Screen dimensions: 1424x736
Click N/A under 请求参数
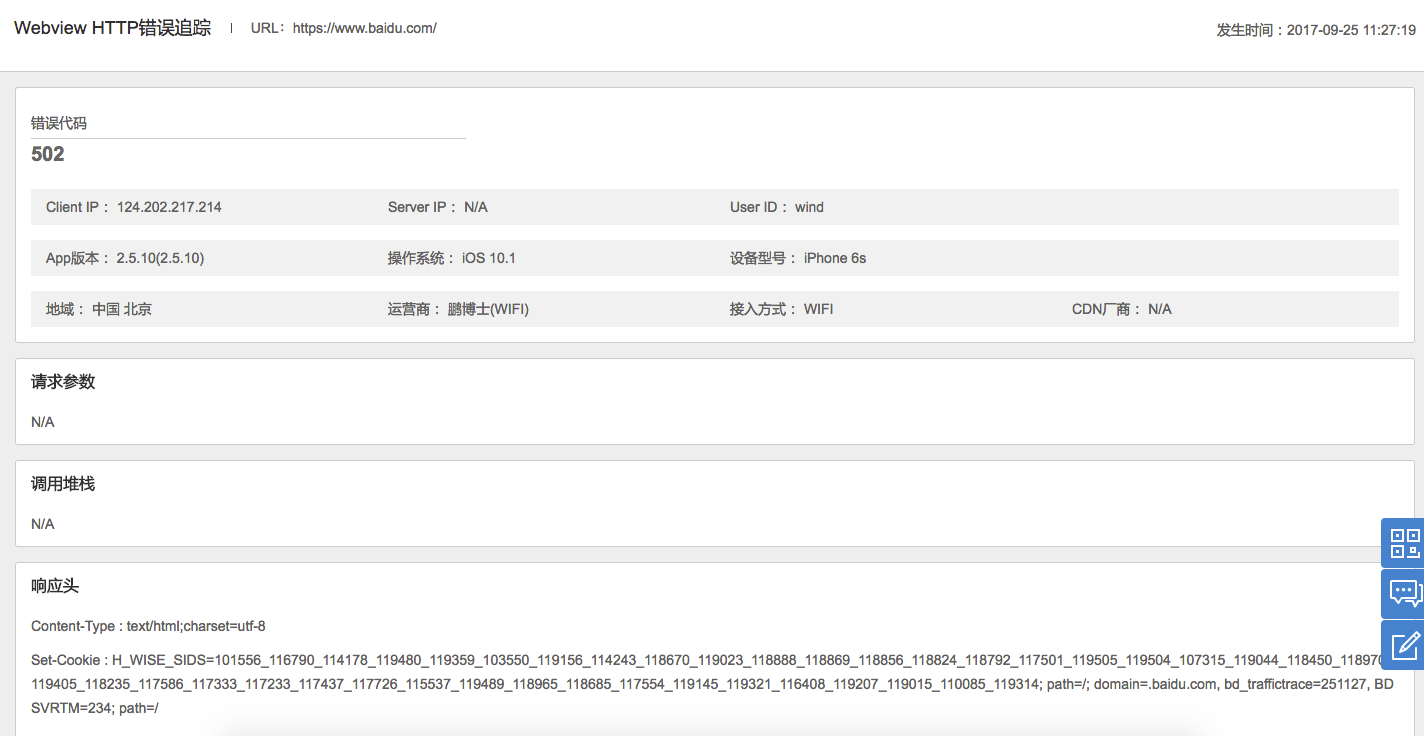pyautogui.click(x=43, y=422)
